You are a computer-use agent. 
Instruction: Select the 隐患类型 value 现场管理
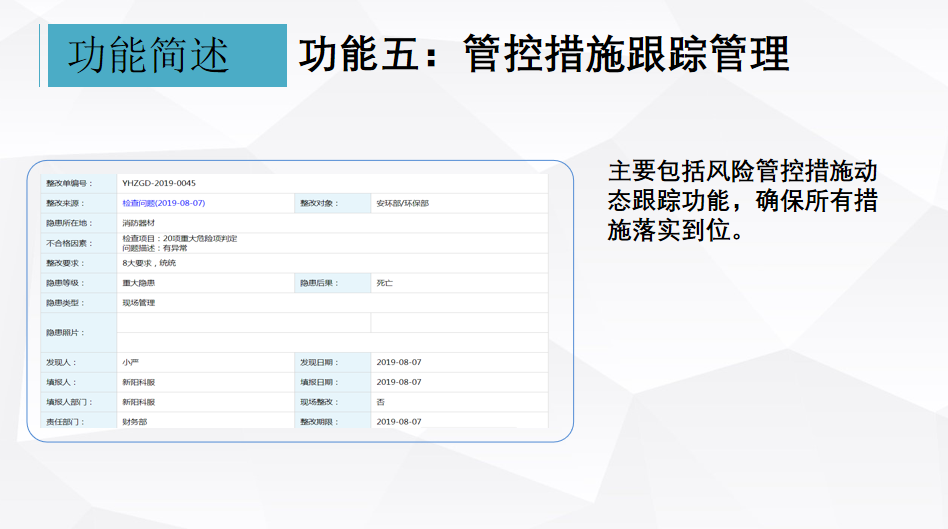point(139,303)
